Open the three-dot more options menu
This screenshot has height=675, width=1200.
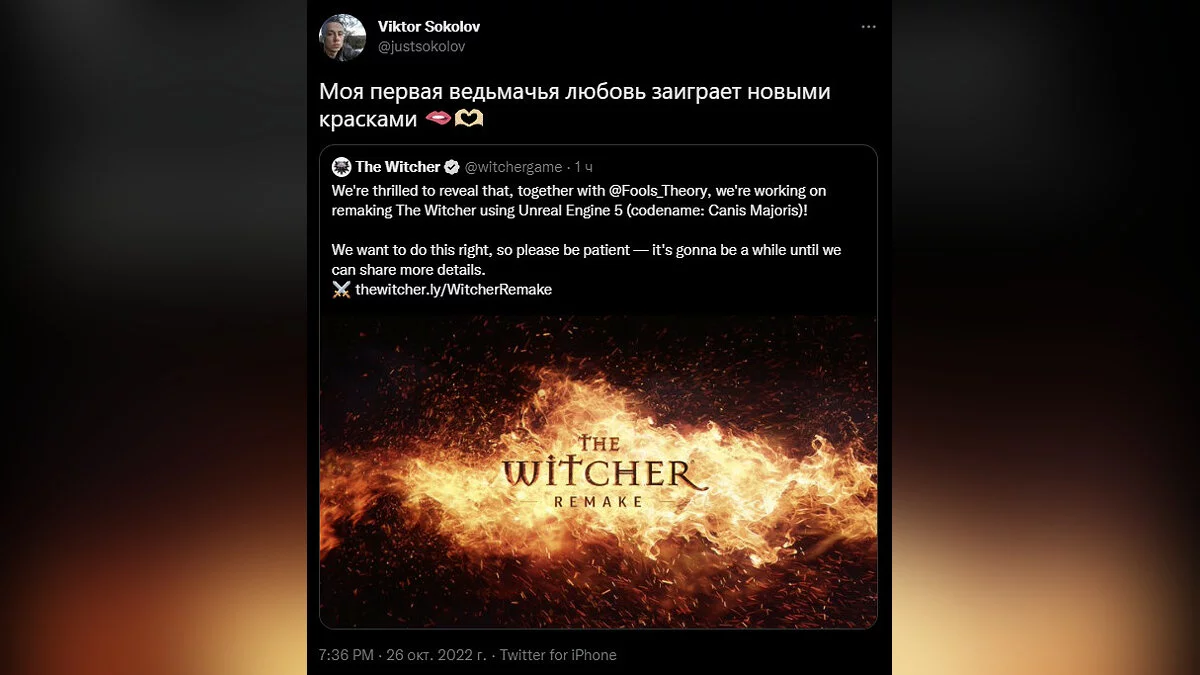tap(869, 27)
